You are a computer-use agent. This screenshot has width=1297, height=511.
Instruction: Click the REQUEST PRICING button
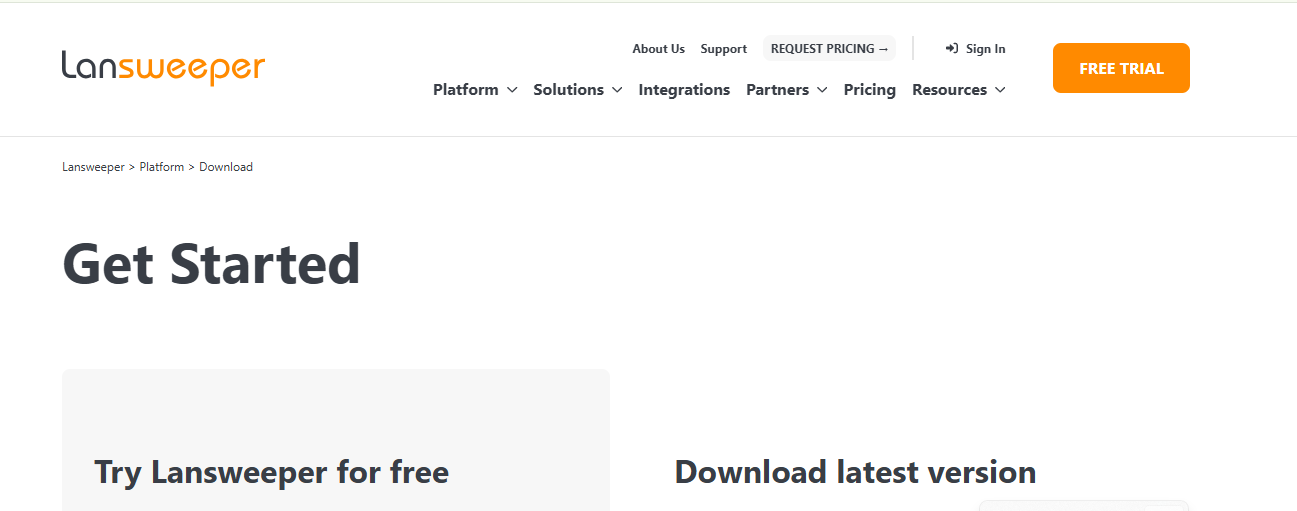point(829,48)
